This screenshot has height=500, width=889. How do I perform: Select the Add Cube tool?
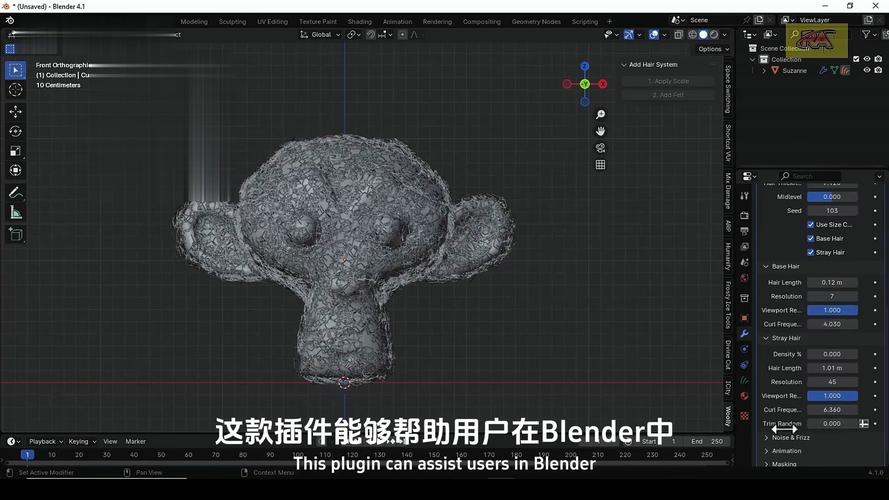pyautogui.click(x=15, y=234)
